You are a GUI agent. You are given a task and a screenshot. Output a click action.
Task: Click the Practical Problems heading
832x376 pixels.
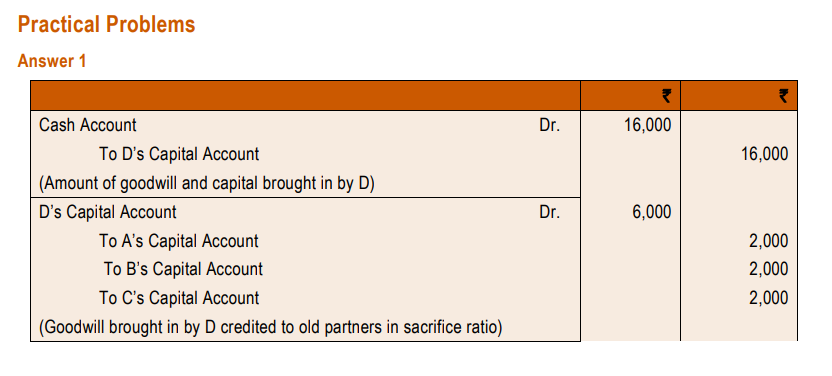pos(106,24)
